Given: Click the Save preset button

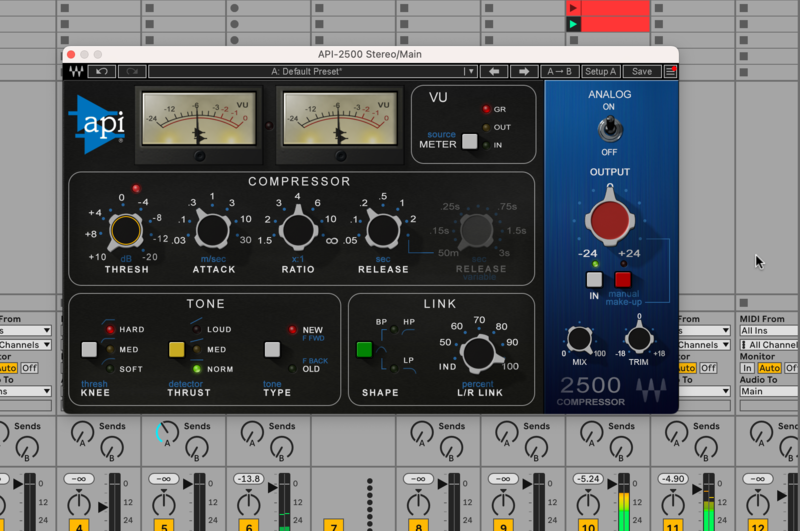Looking at the screenshot, I should coord(642,72).
